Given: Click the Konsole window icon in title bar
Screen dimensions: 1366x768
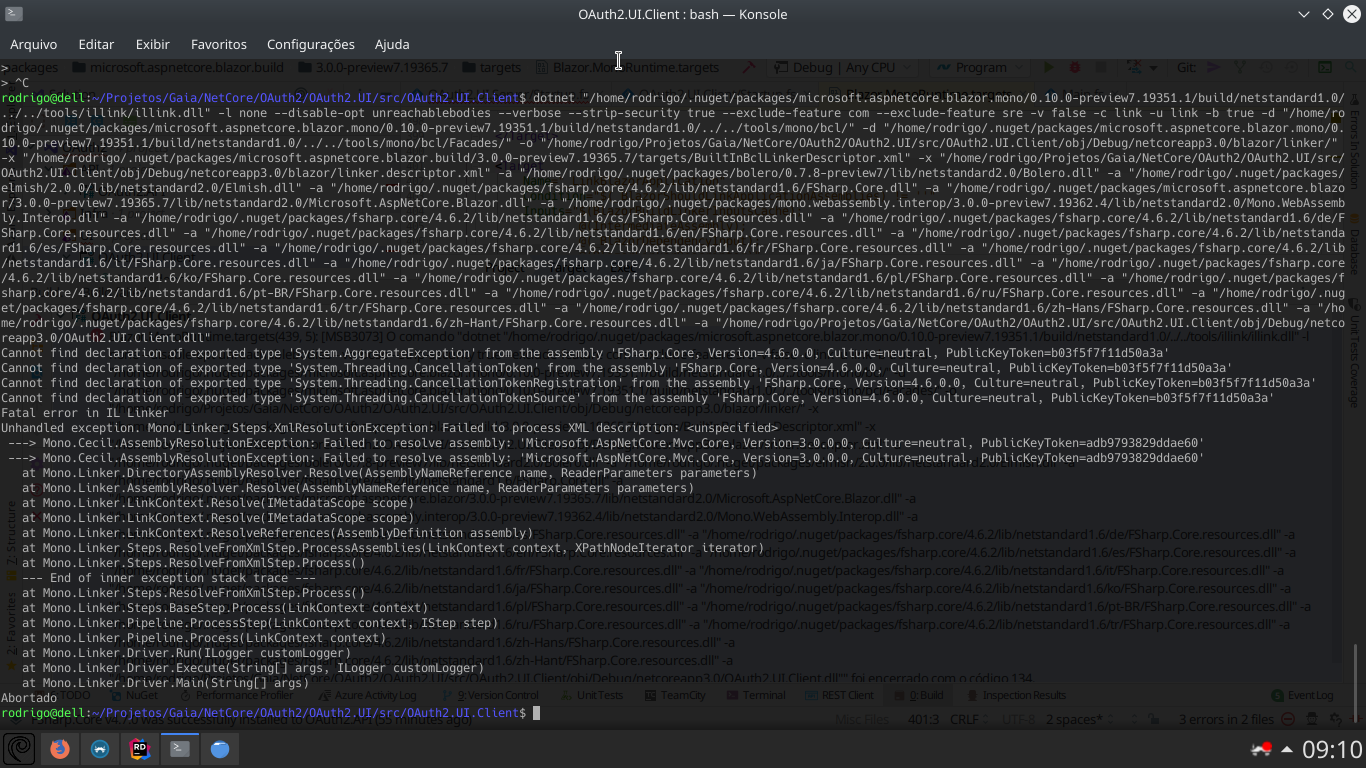Looking at the screenshot, I should click(x=13, y=14).
